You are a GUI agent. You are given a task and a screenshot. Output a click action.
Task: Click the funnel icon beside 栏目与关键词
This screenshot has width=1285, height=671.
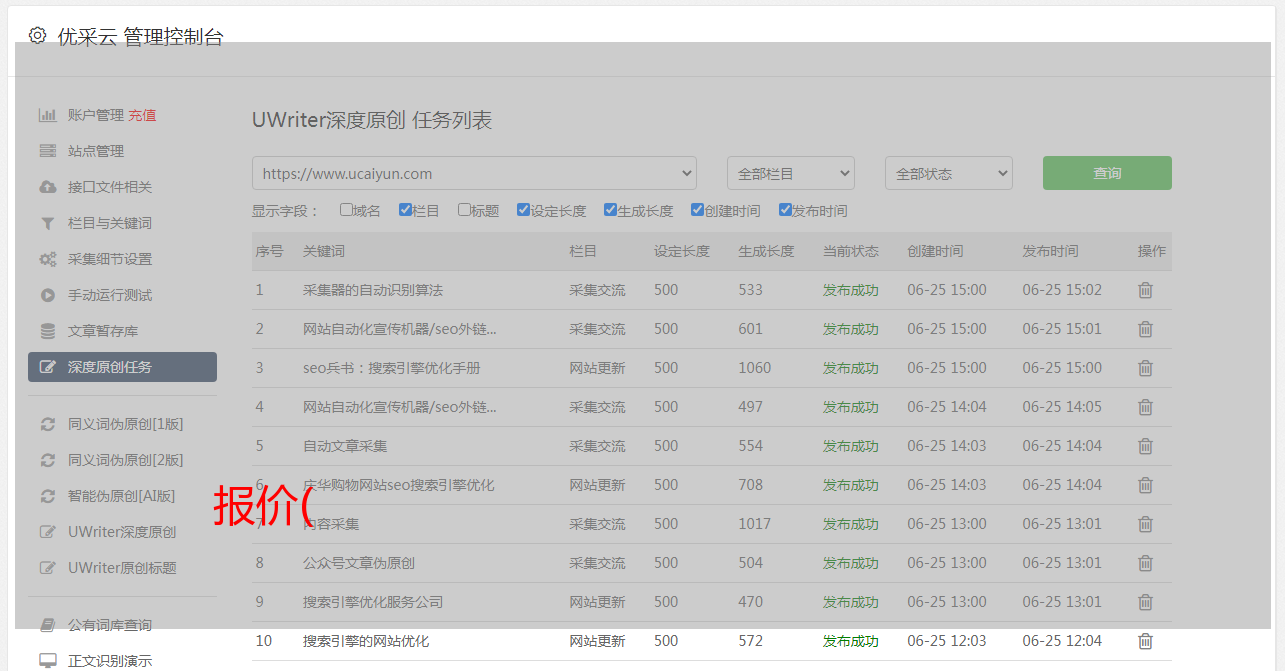click(x=47, y=223)
